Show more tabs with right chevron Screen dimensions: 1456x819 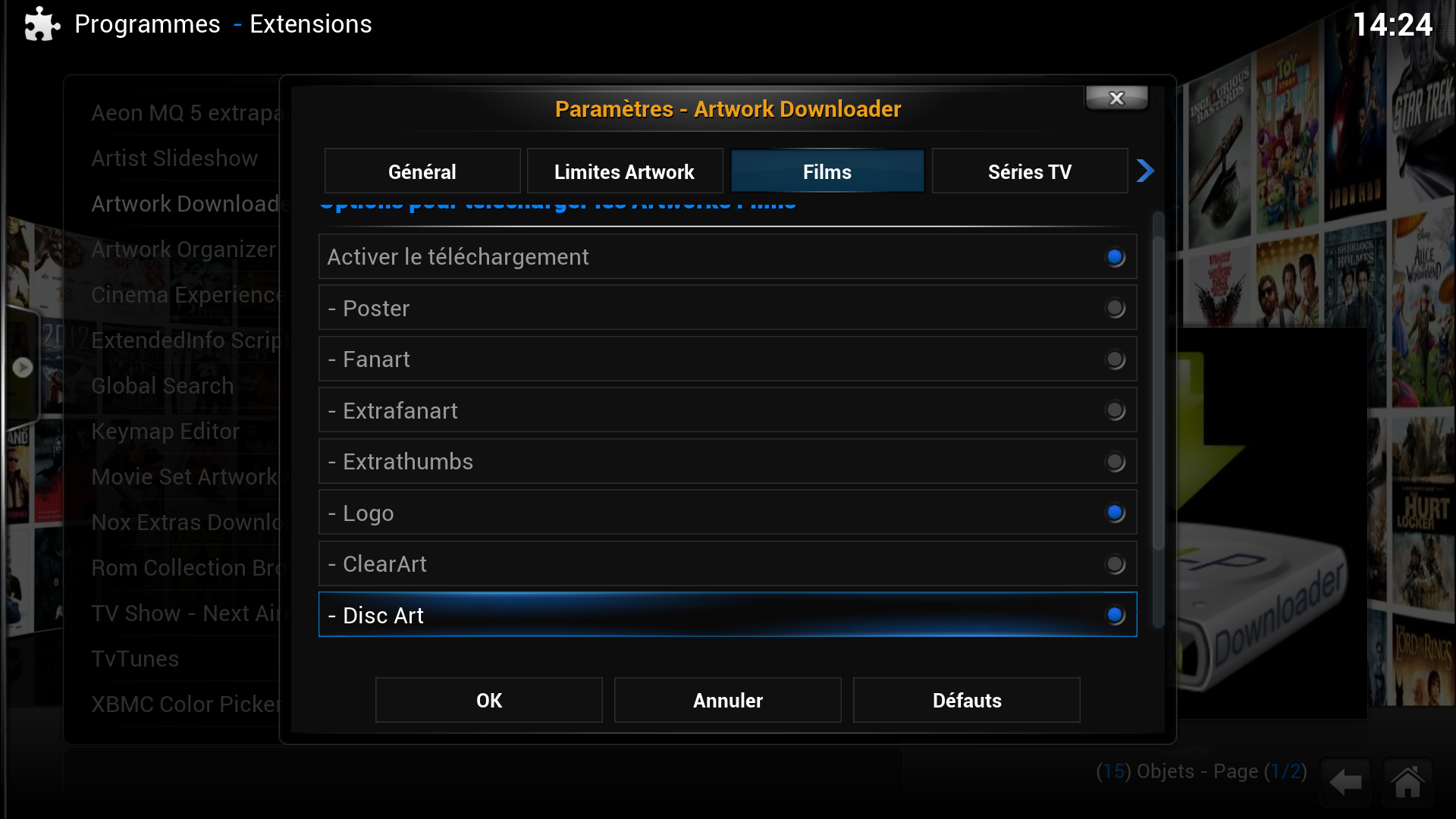(1145, 171)
